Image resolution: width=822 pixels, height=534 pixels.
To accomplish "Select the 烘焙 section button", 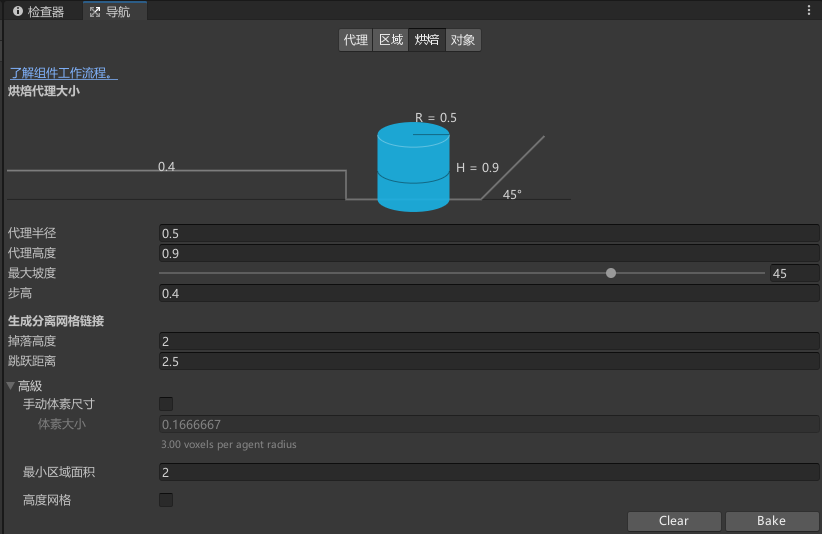I will pyautogui.click(x=427, y=40).
